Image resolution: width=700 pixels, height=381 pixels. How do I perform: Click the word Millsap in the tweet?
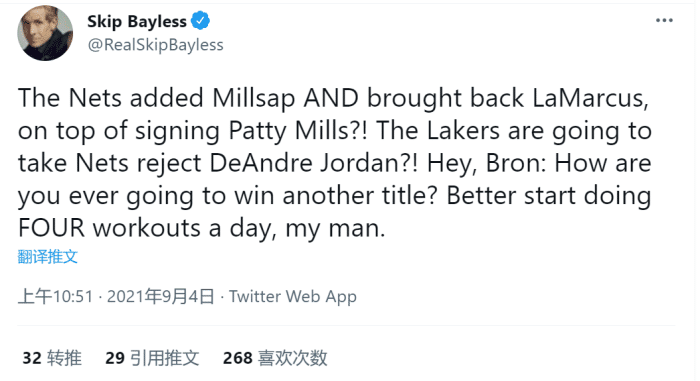pyautogui.click(x=253, y=98)
